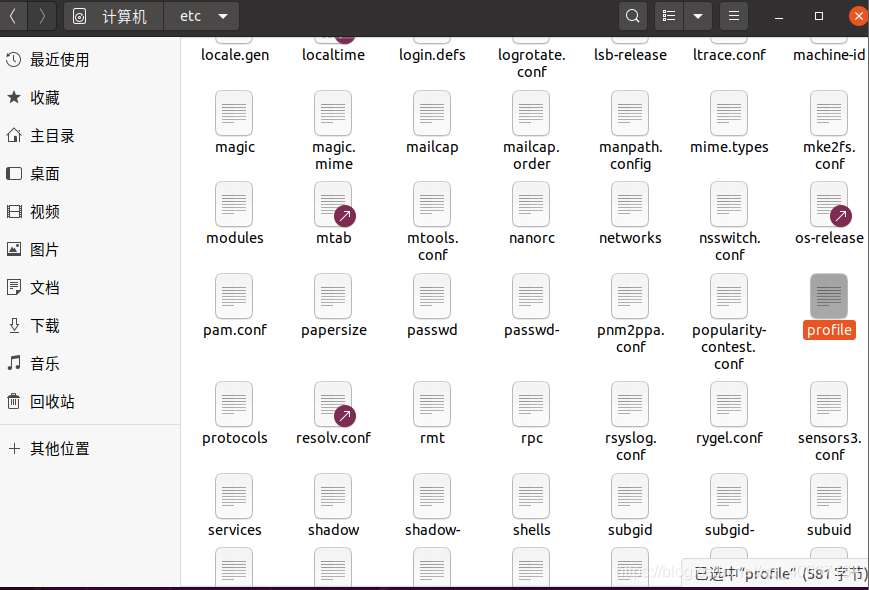
Task: Click 其他位置 other locations
Action: tap(90, 449)
